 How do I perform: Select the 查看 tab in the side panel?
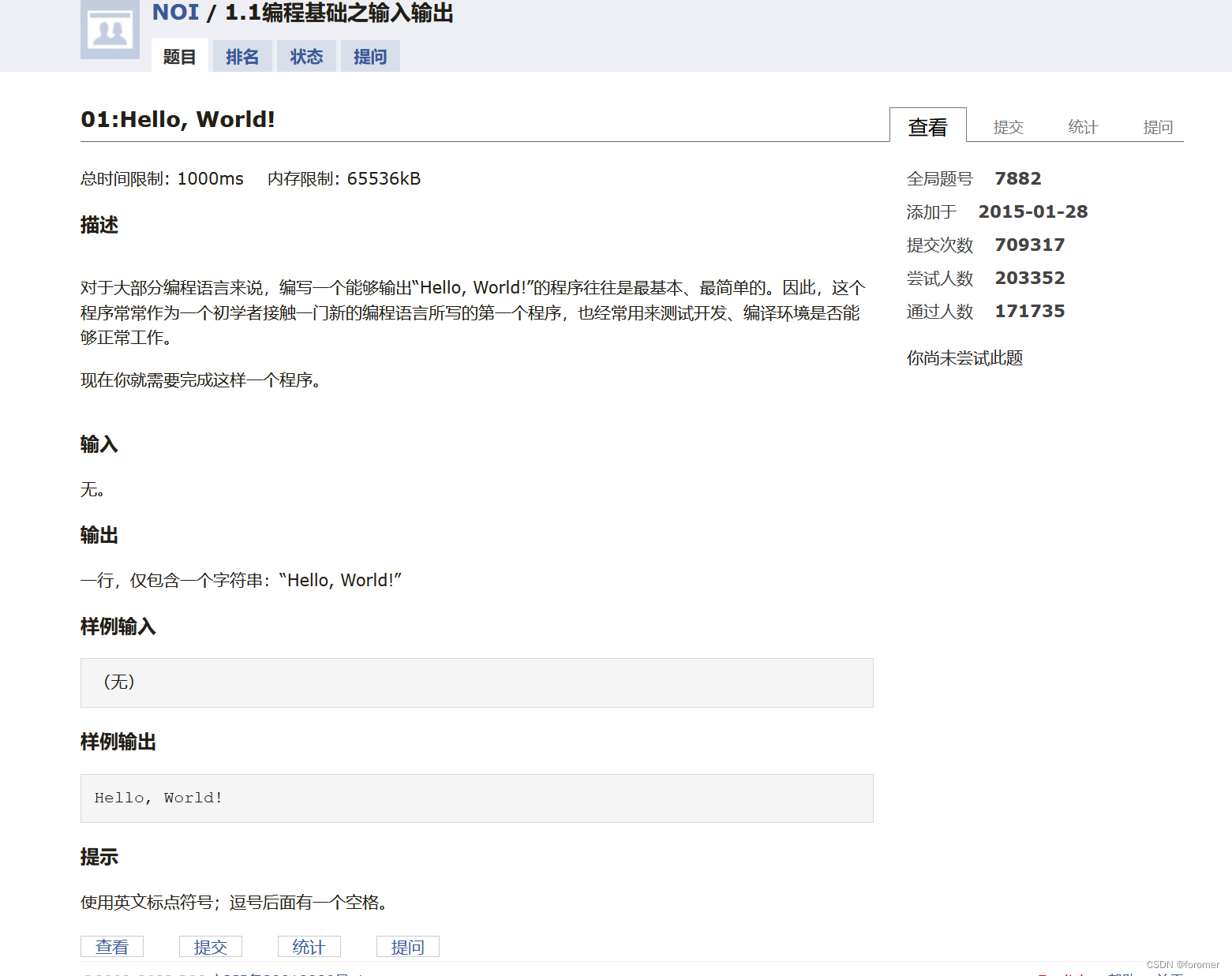[927, 126]
